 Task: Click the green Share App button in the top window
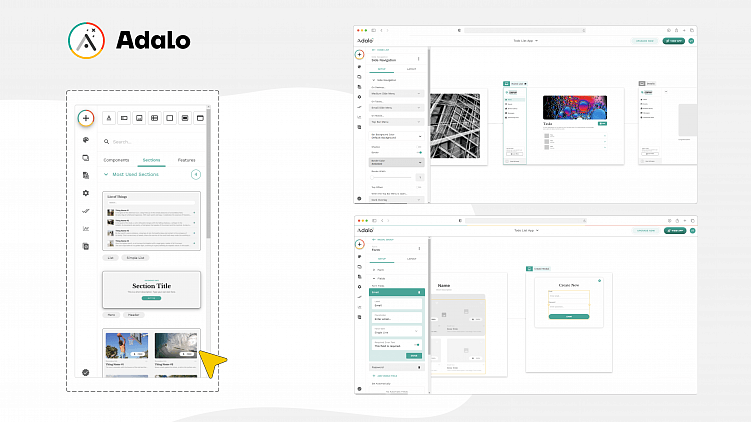pos(673,41)
